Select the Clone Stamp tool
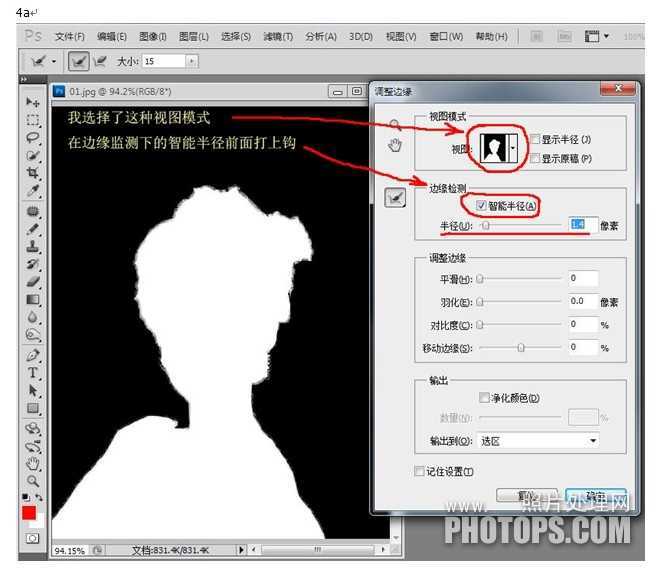This screenshot has width=659, height=575. tap(33, 246)
